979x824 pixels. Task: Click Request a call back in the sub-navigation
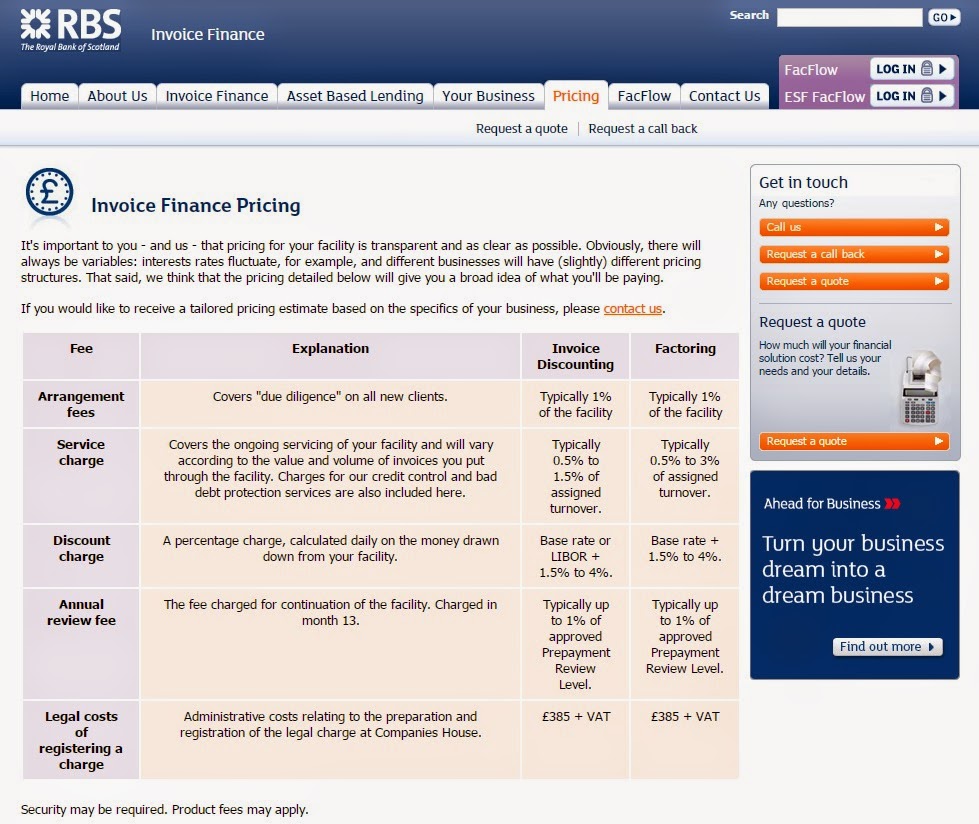point(642,129)
